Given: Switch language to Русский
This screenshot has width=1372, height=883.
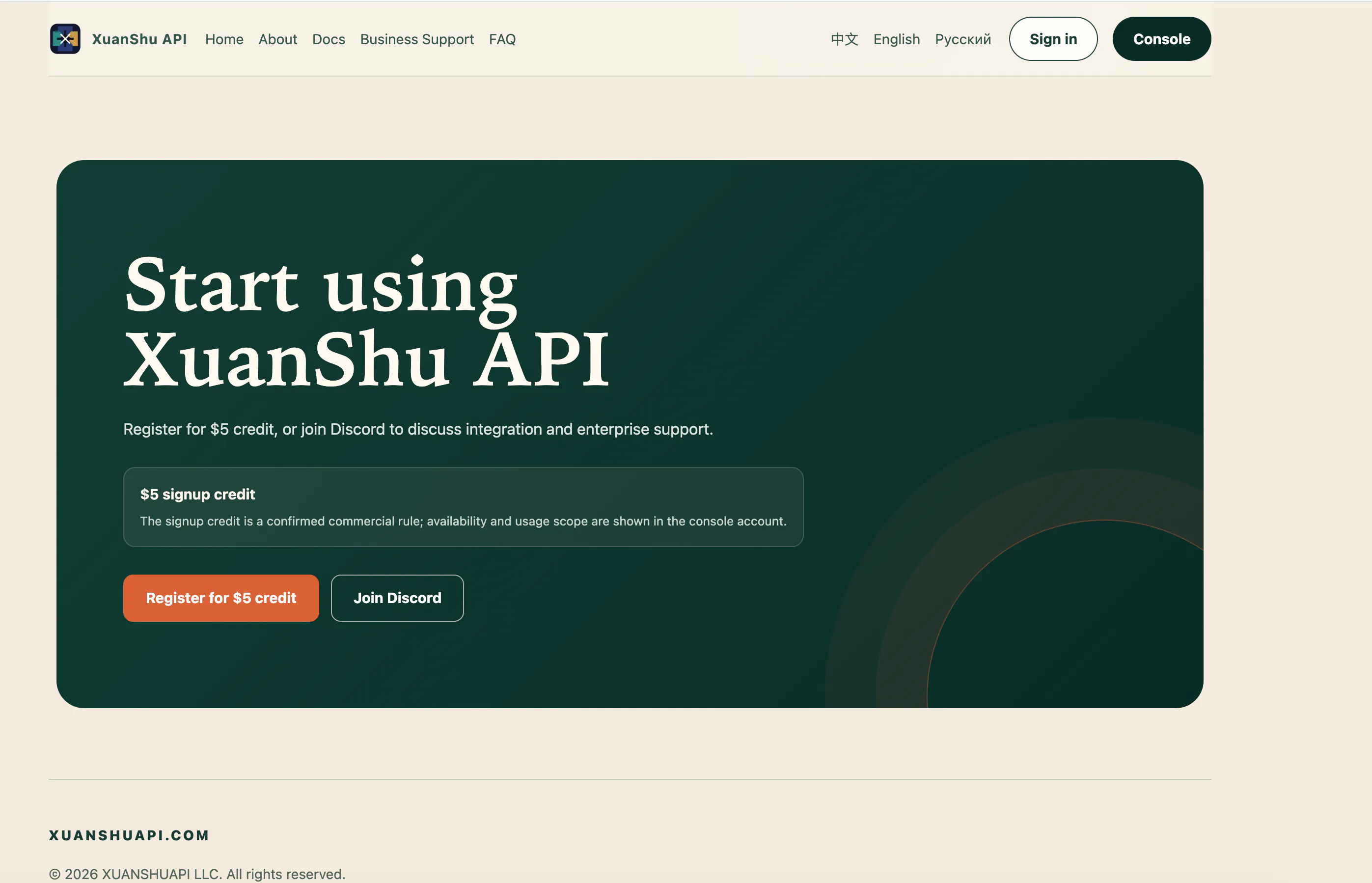Looking at the screenshot, I should pos(962,39).
